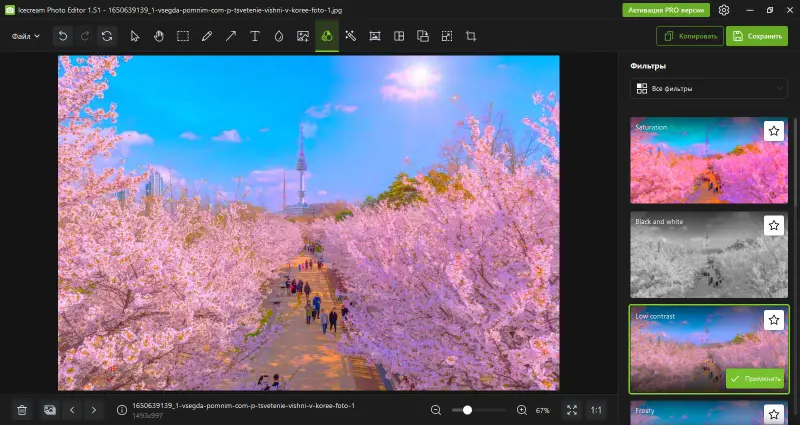Click the 67% zoom value

coord(542,410)
